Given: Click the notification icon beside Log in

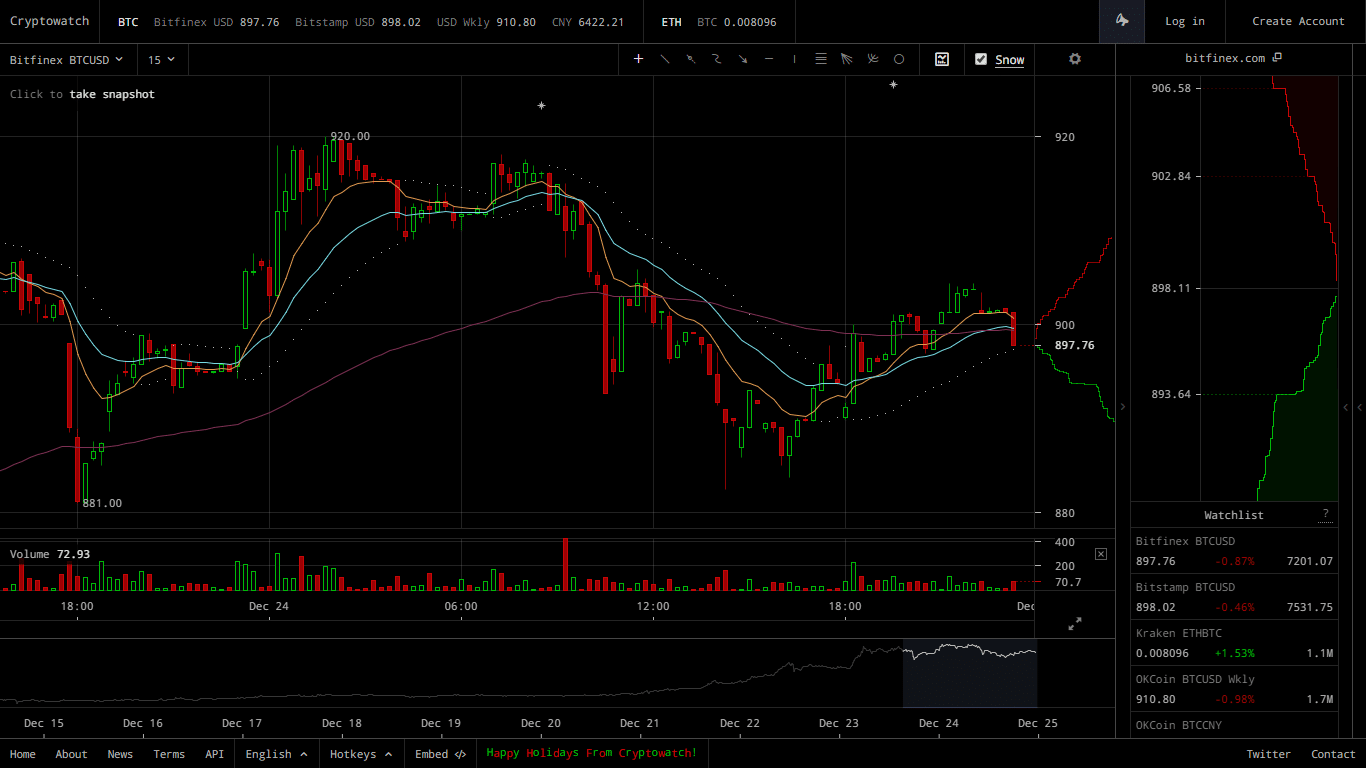Looking at the screenshot, I should (x=1122, y=21).
